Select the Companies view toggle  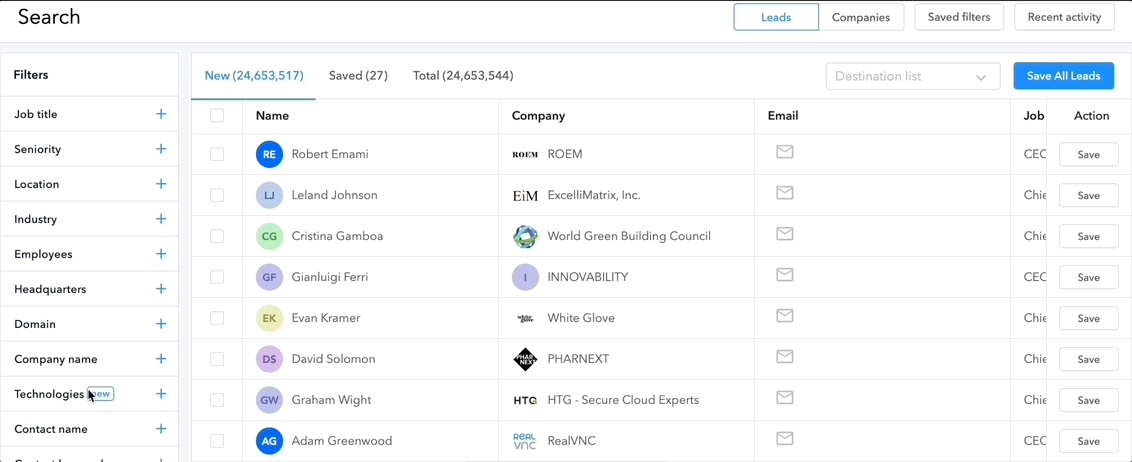(861, 17)
